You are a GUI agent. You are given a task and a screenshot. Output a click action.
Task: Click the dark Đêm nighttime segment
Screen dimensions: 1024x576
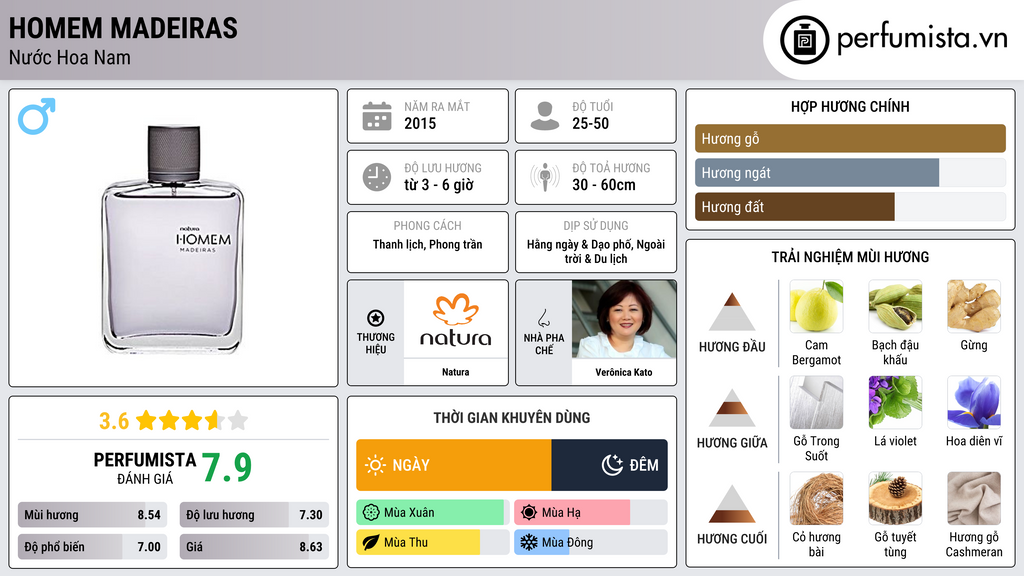tap(609, 465)
